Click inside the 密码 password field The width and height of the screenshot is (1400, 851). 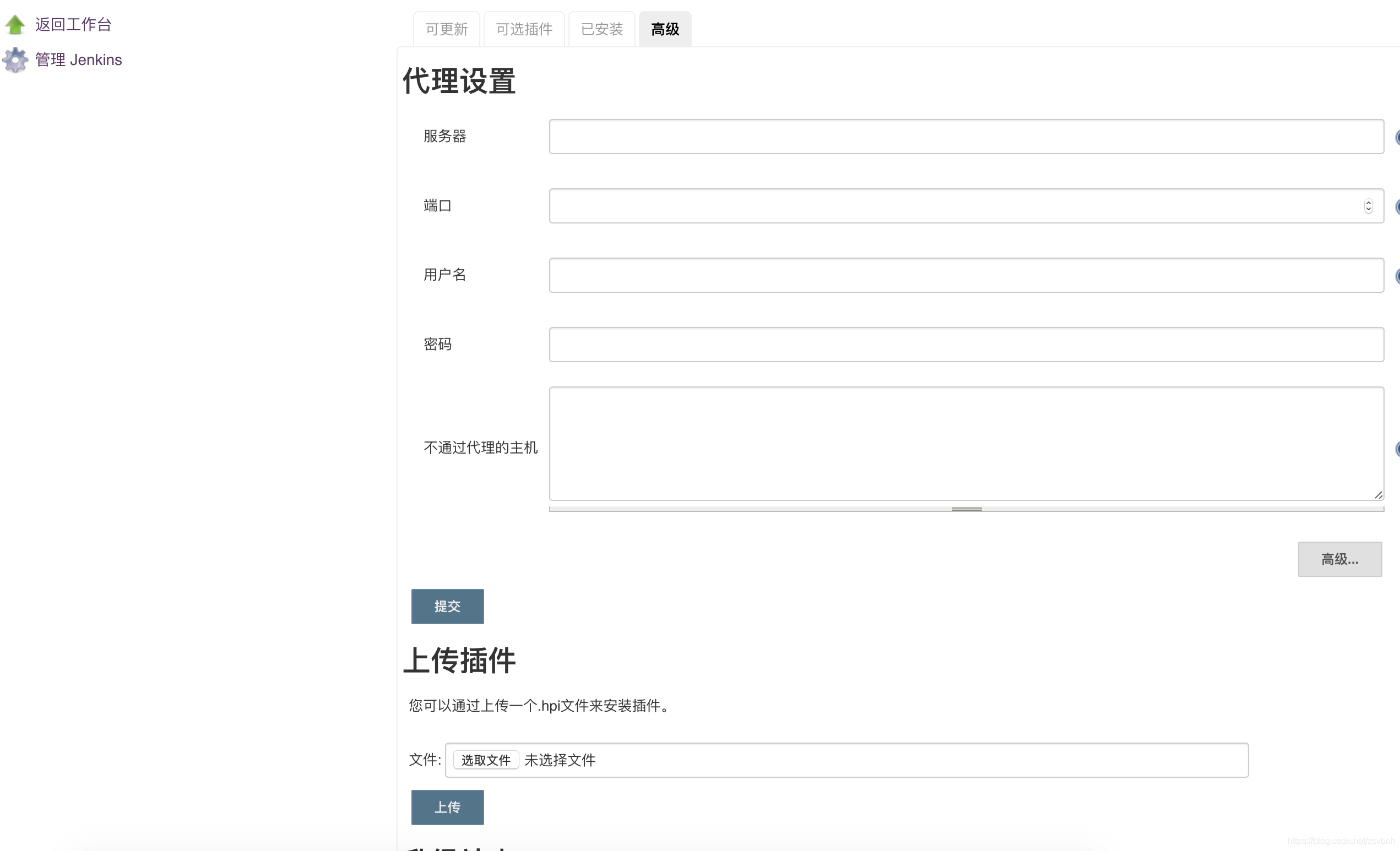966,344
